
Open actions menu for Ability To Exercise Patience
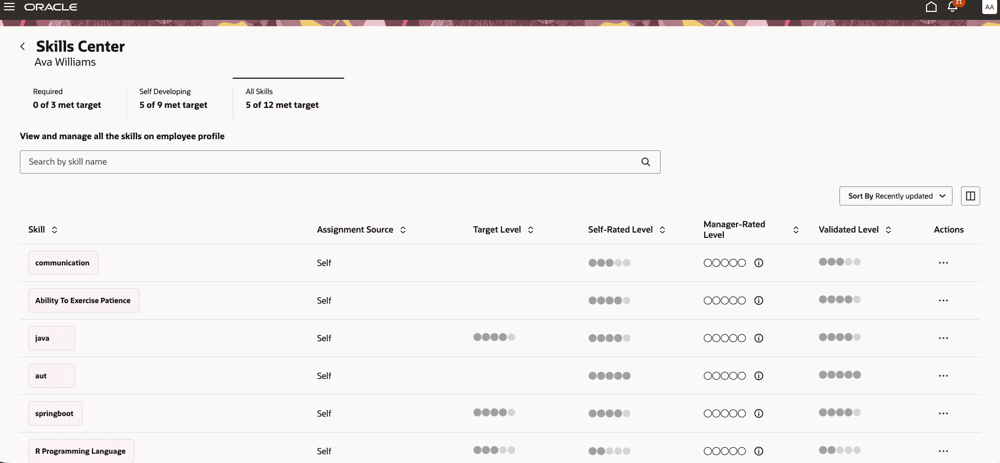point(944,300)
